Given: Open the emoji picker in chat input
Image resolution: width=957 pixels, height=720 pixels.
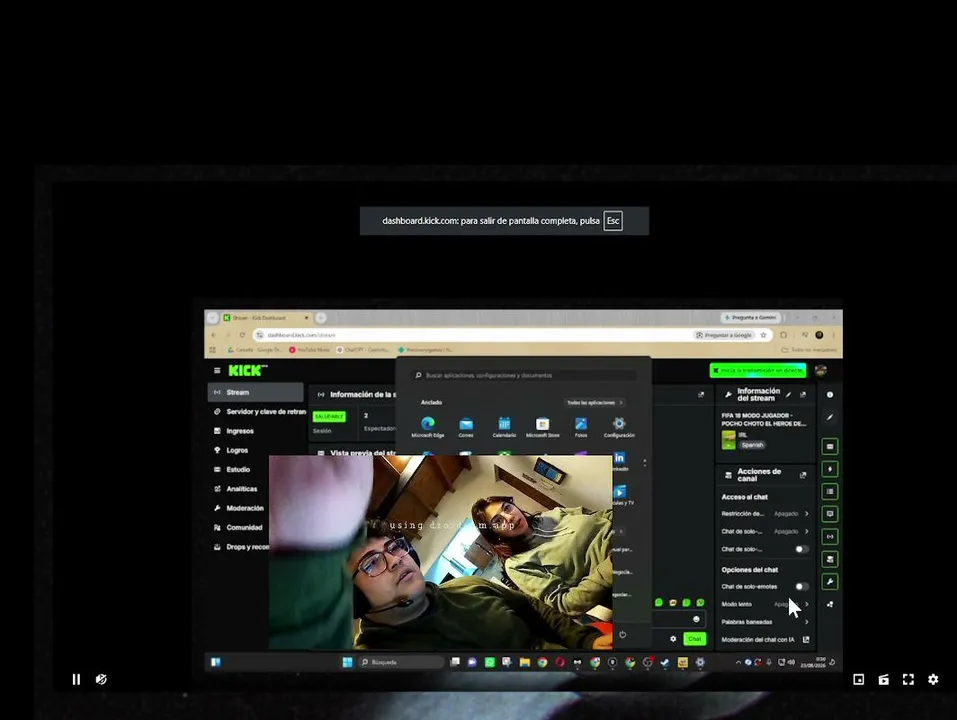Looking at the screenshot, I should [x=696, y=619].
